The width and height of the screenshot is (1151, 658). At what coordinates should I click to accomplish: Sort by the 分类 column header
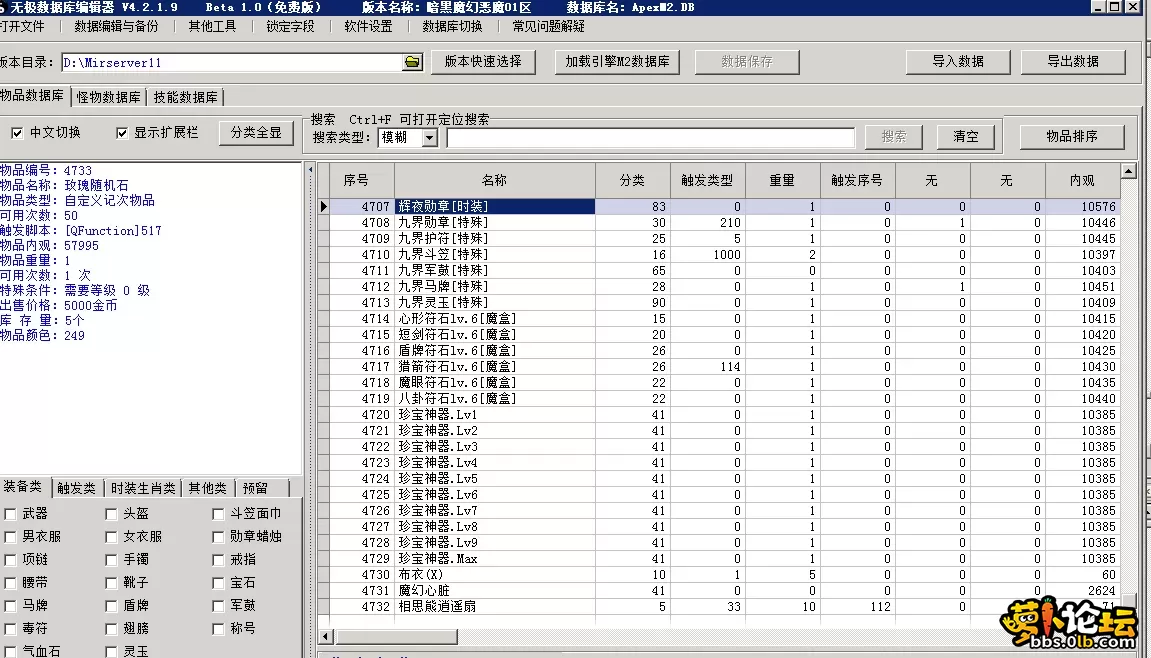point(633,181)
